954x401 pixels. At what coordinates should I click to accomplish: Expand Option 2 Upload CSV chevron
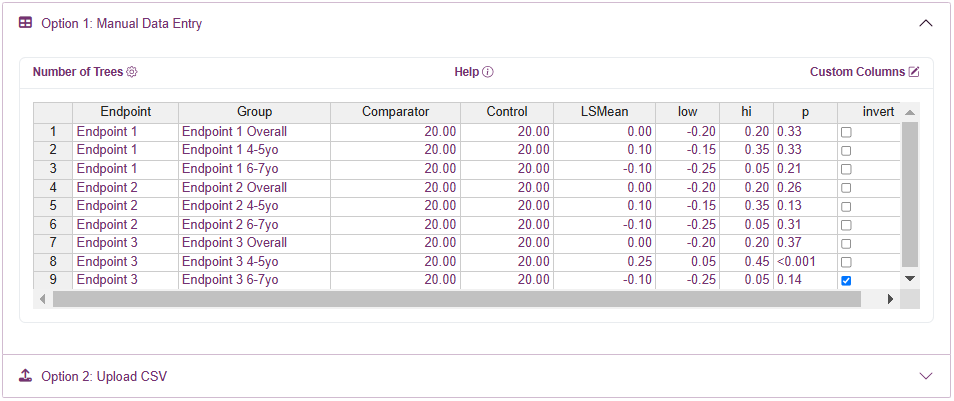[x=925, y=375]
